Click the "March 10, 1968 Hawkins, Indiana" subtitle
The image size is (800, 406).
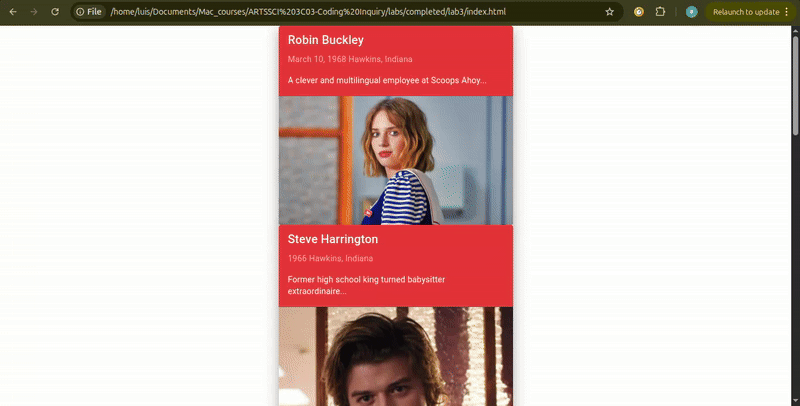point(349,59)
